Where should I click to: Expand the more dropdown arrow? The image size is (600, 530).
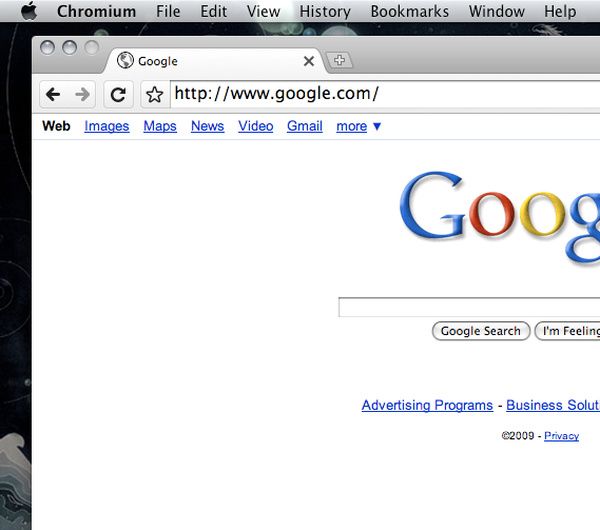click(377, 126)
